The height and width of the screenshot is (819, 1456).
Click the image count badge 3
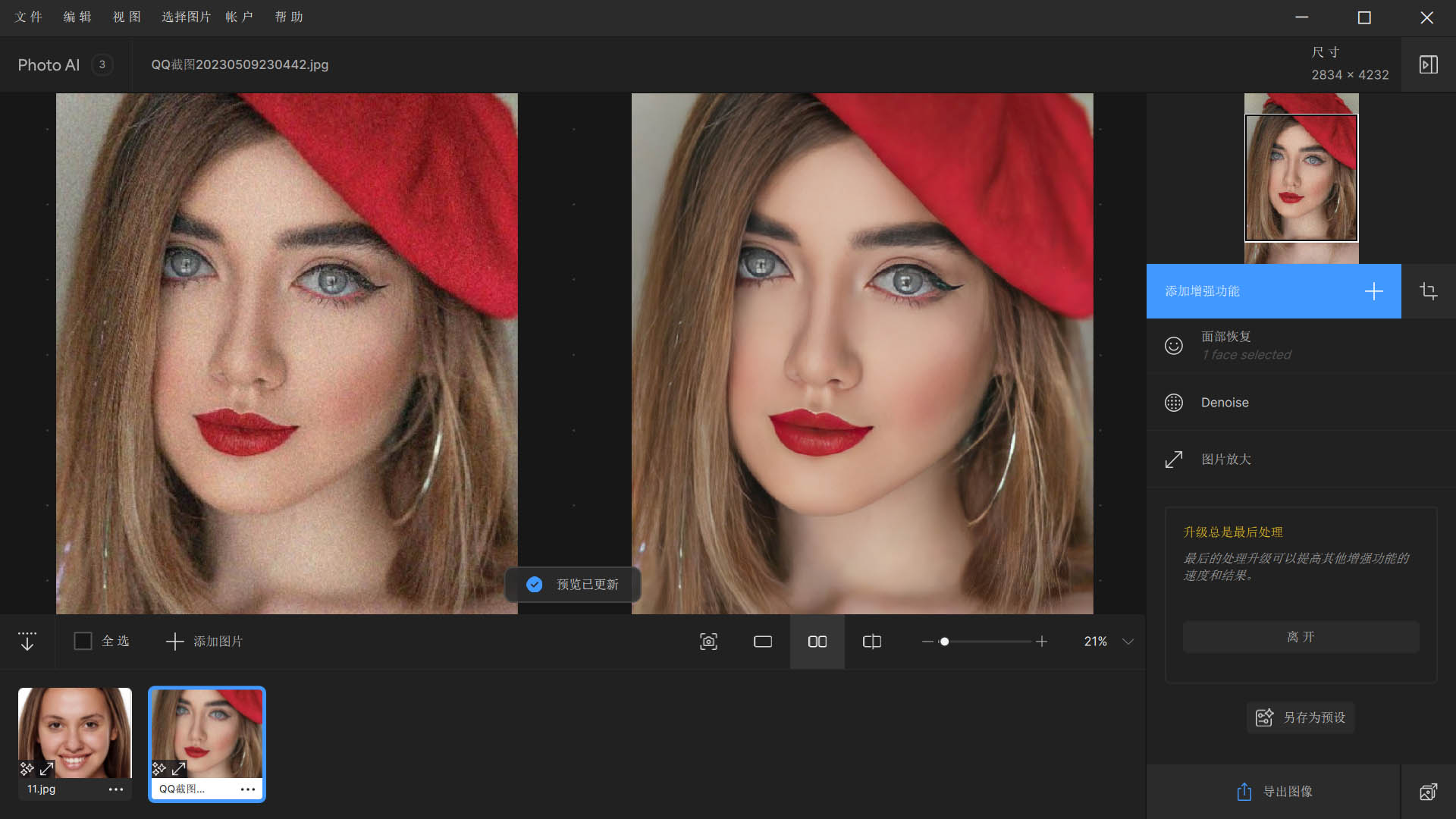click(x=102, y=64)
